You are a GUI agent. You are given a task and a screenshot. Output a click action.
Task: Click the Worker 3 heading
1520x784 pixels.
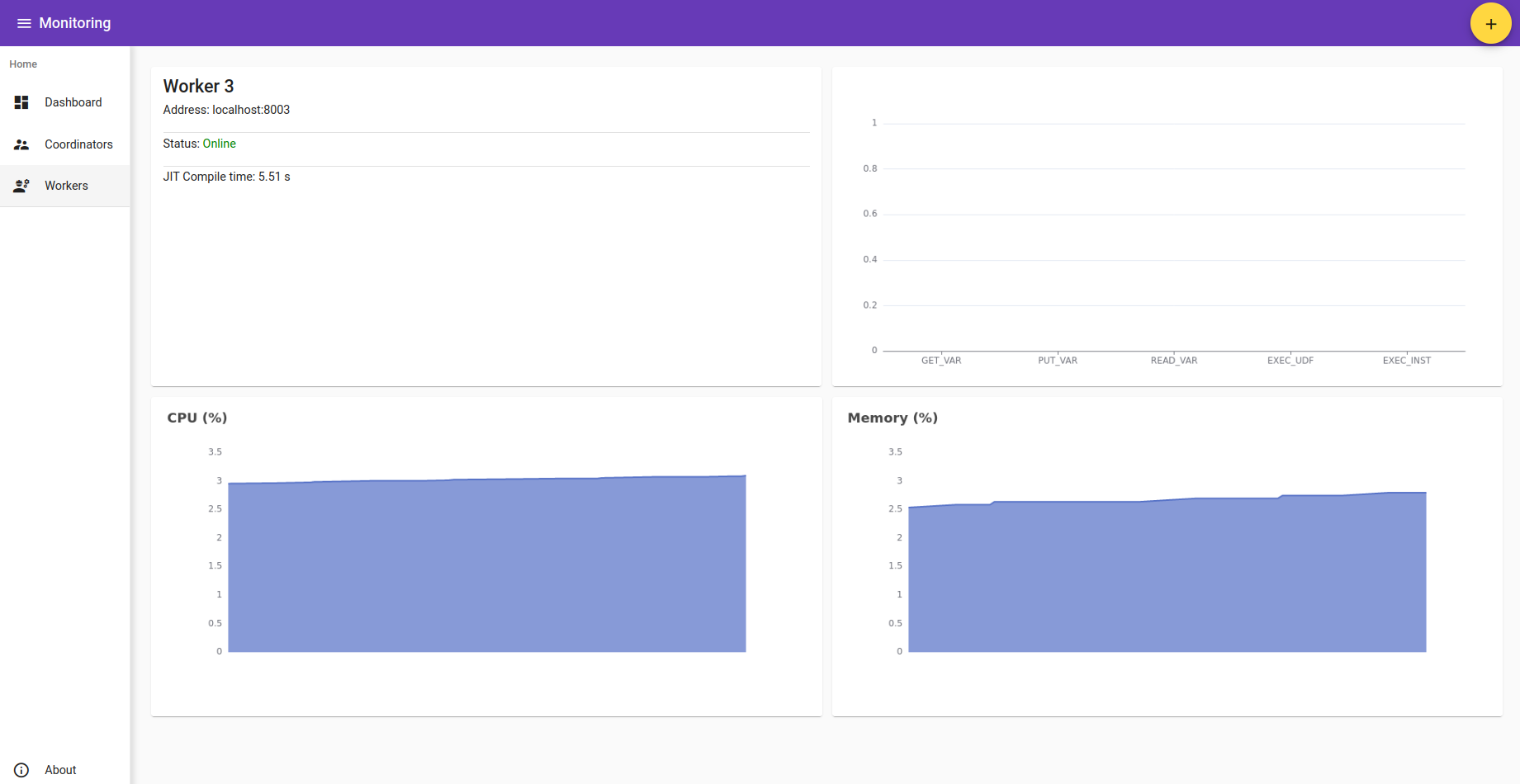coord(198,86)
